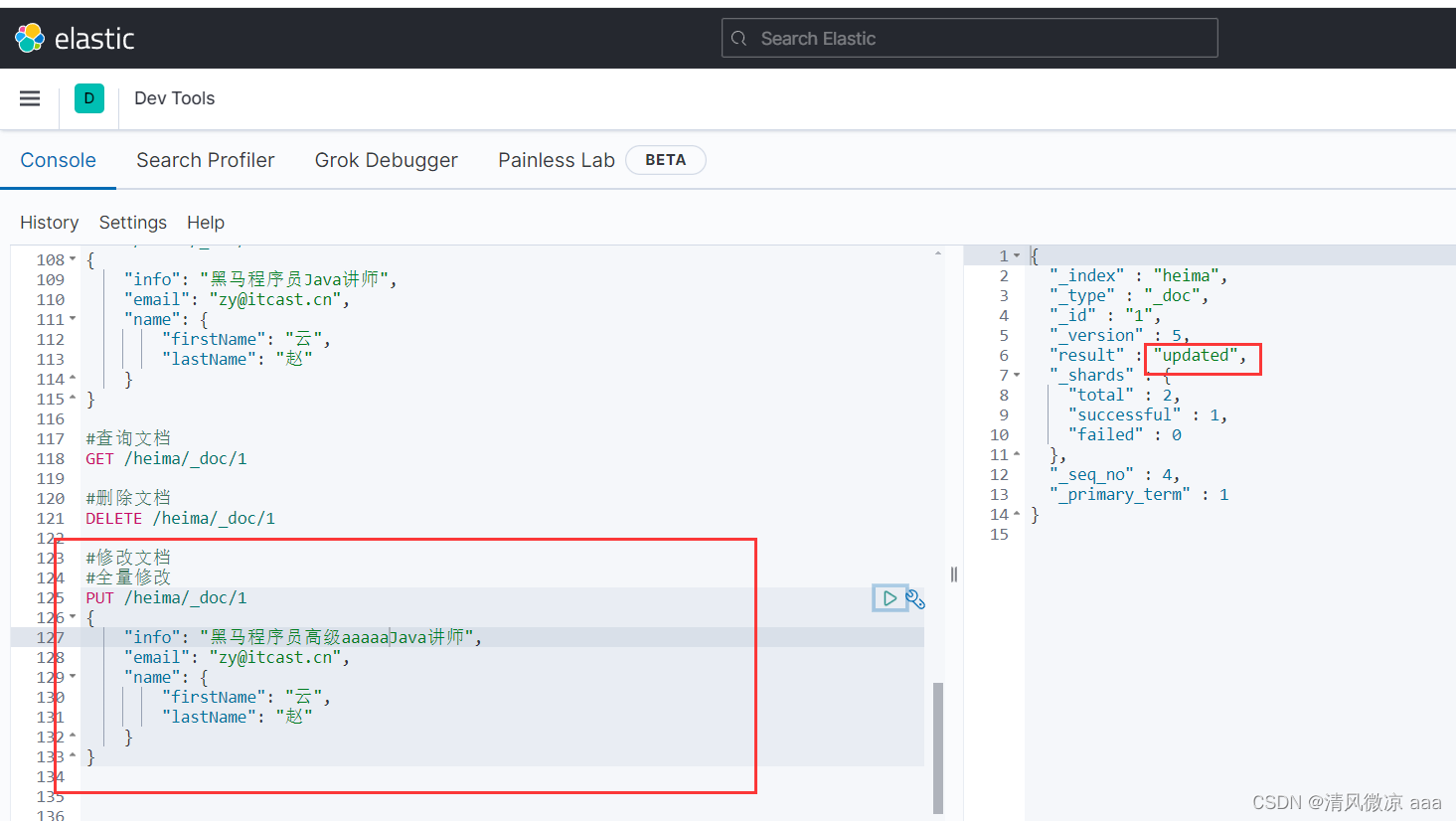The width and height of the screenshot is (1456, 821).
Task: Collapse the block at line 108
Action: click(73, 259)
